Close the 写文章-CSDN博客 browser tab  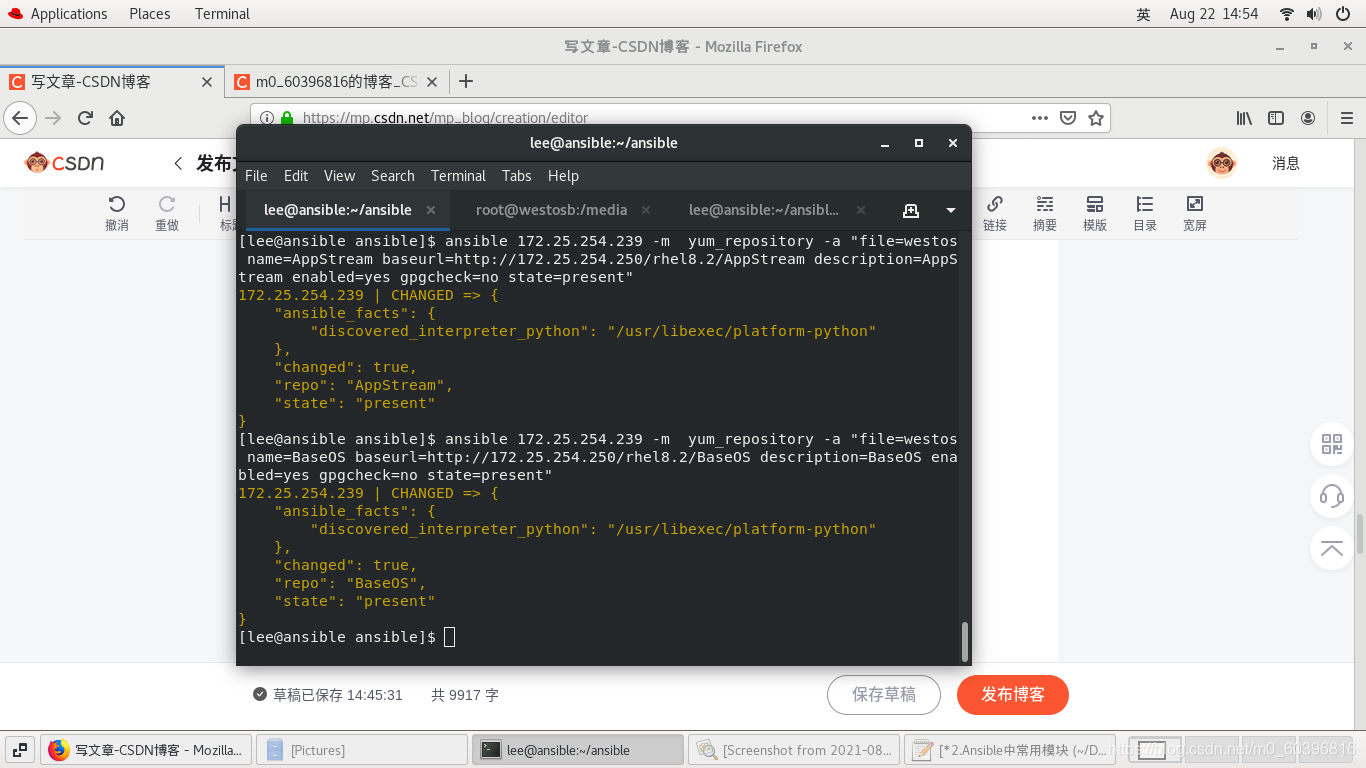(x=207, y=82)
